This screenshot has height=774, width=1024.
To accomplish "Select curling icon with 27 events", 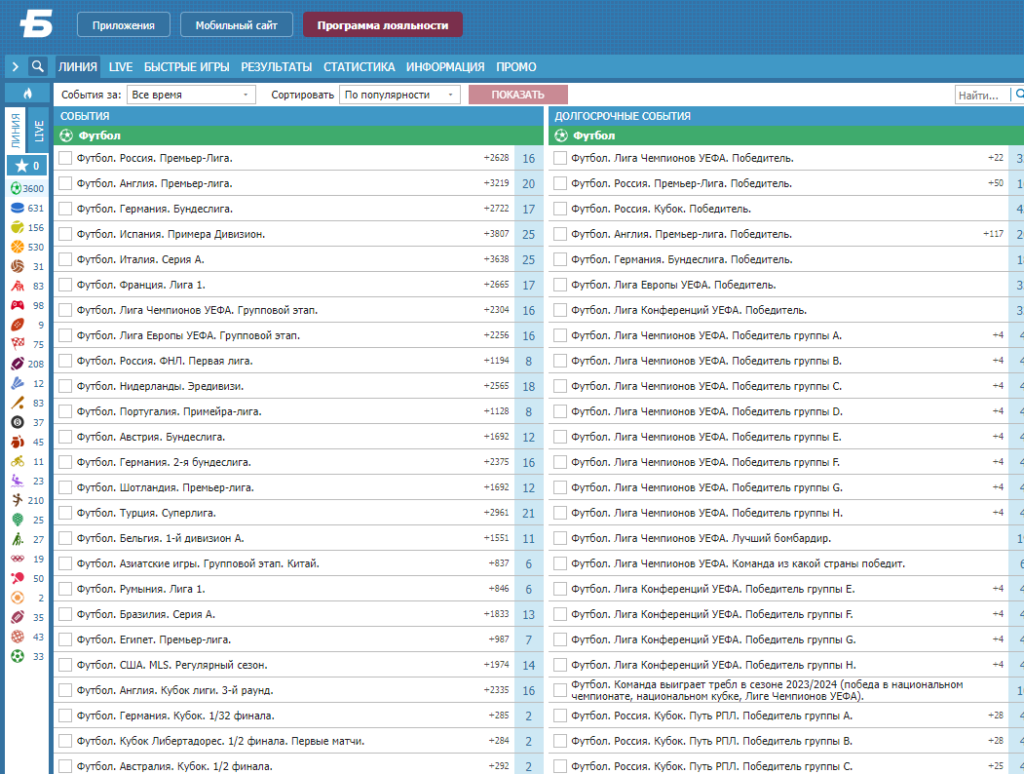I will 17,540.
